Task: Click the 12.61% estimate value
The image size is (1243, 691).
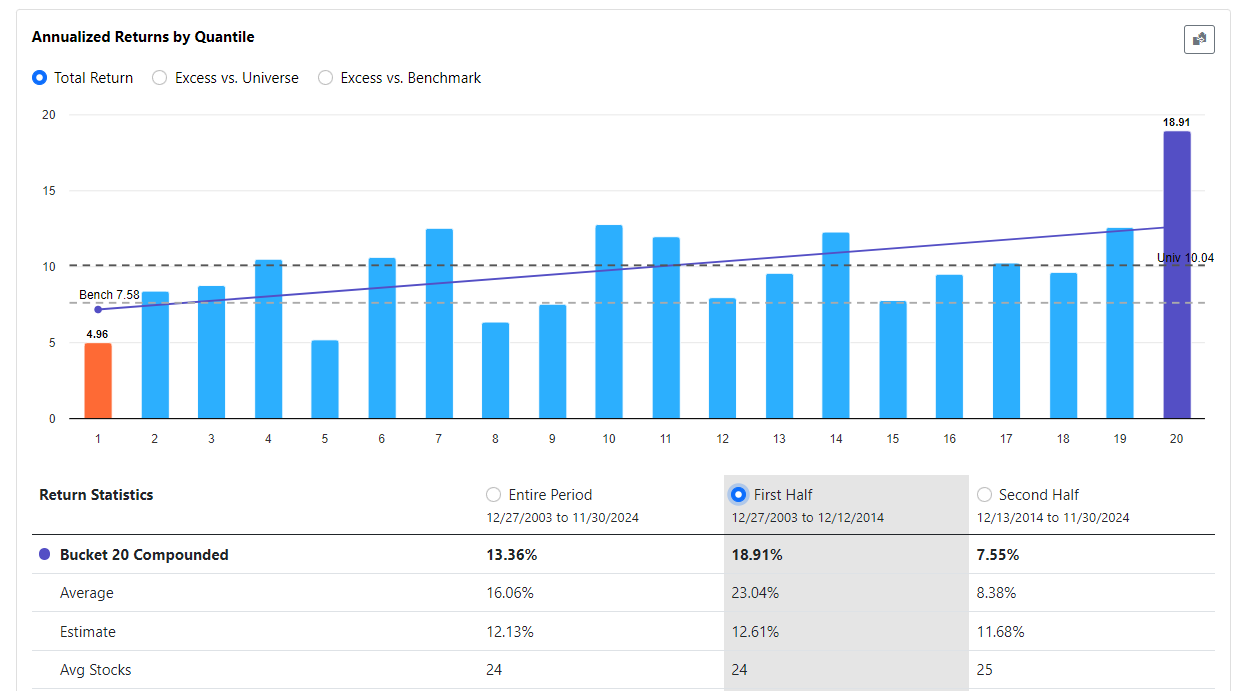Action: tap(756, 632)
